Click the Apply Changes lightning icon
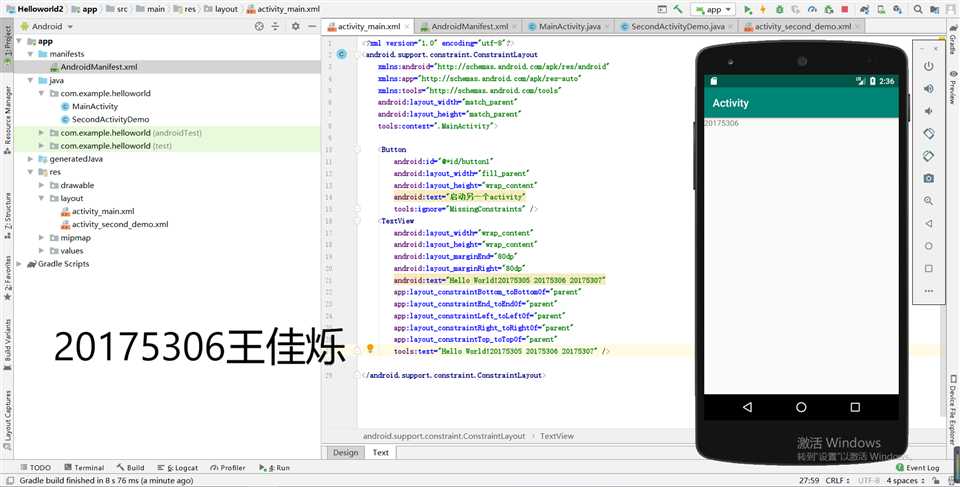Image resolution: width=960 pixels, height=487 pixels. (x=763, y=9)
